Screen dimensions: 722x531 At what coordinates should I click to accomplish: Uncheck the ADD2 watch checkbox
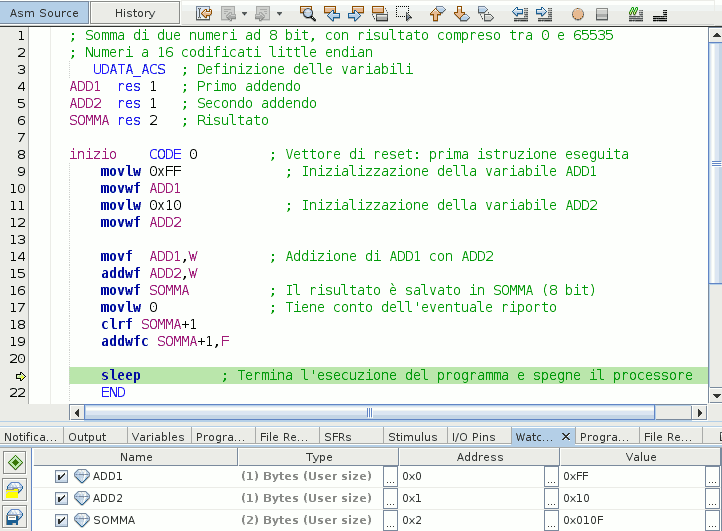(61, 498)
